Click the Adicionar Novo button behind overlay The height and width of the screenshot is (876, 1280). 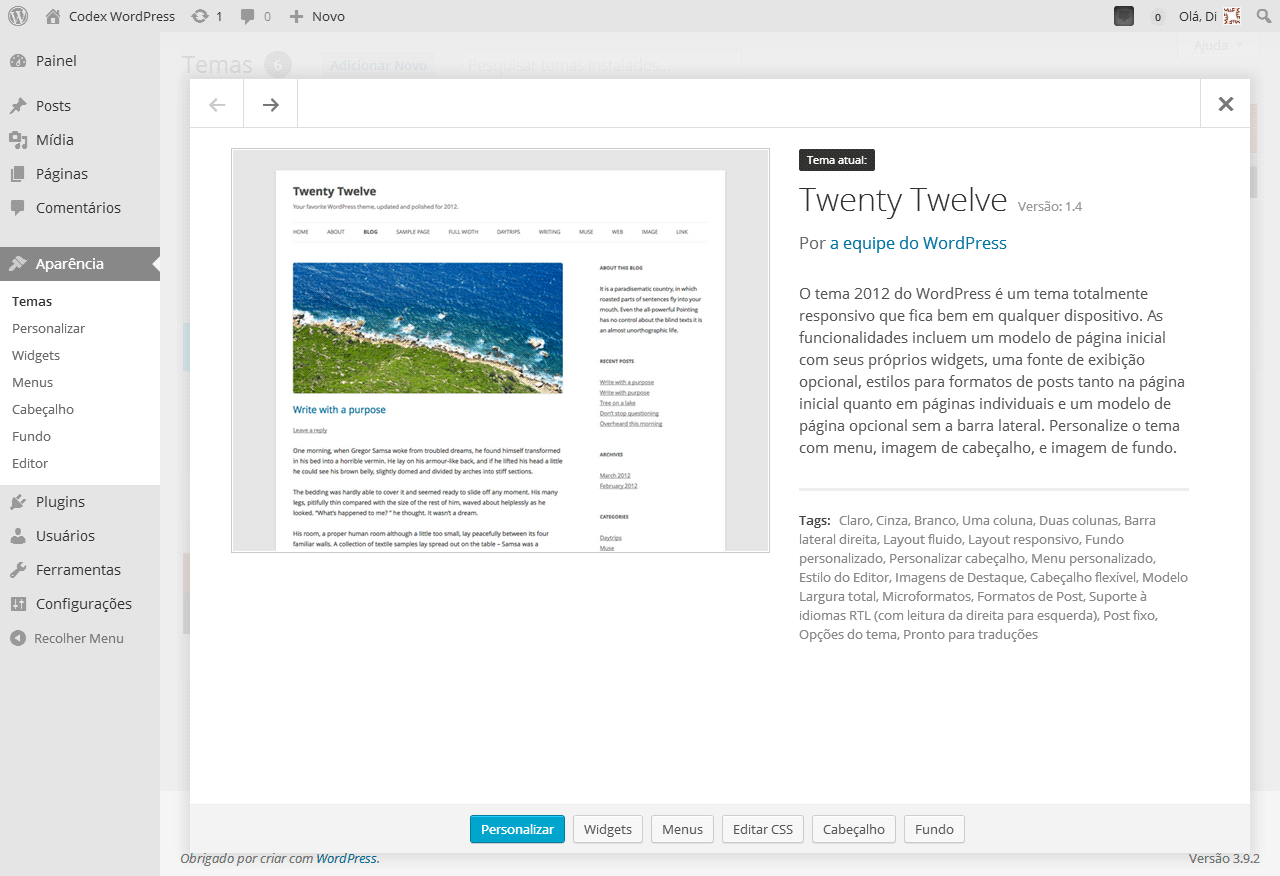(378, 65)
